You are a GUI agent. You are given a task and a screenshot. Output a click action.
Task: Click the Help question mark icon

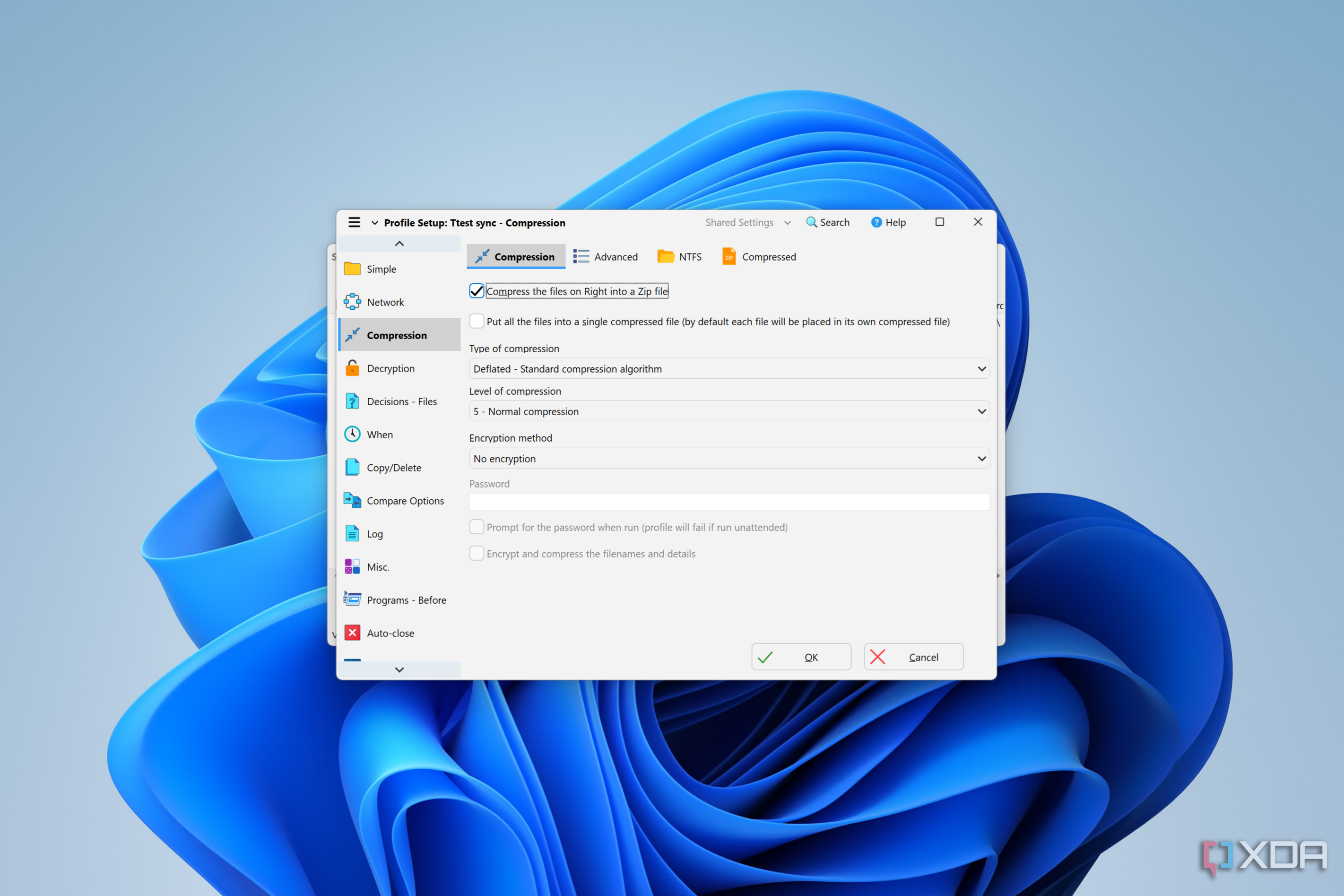876,222
